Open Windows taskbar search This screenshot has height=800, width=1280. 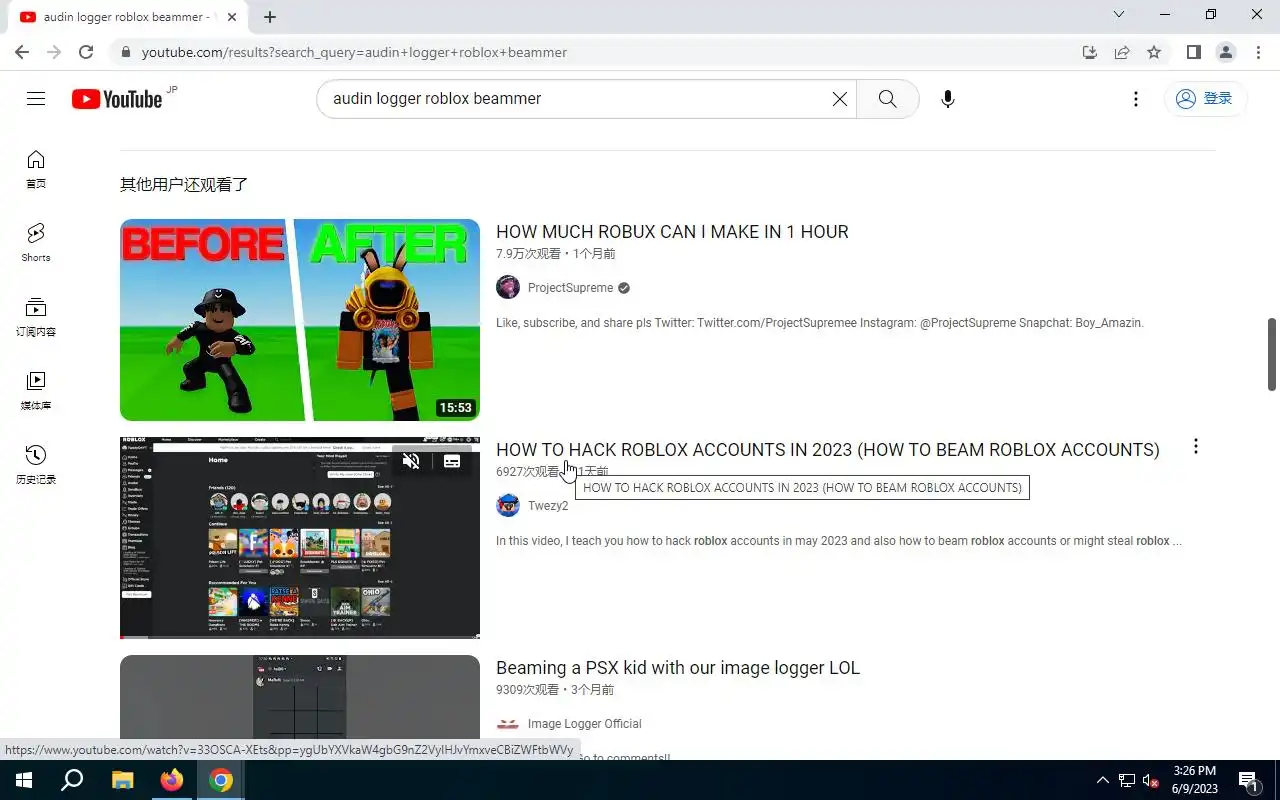click(x=72, y=780)
